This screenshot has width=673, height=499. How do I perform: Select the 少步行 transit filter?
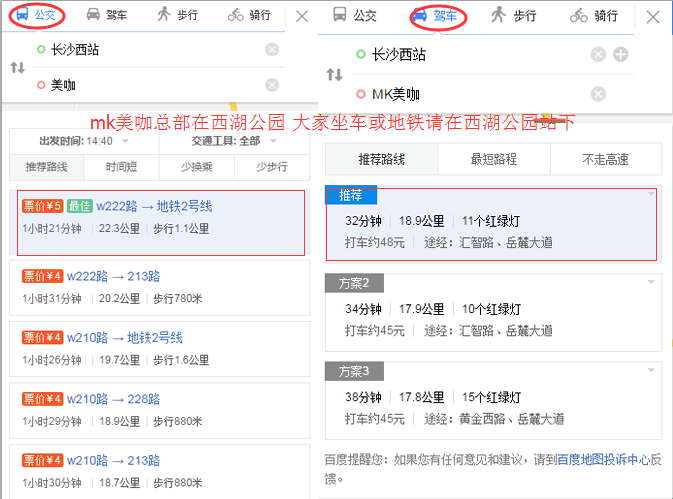(272, 167)
